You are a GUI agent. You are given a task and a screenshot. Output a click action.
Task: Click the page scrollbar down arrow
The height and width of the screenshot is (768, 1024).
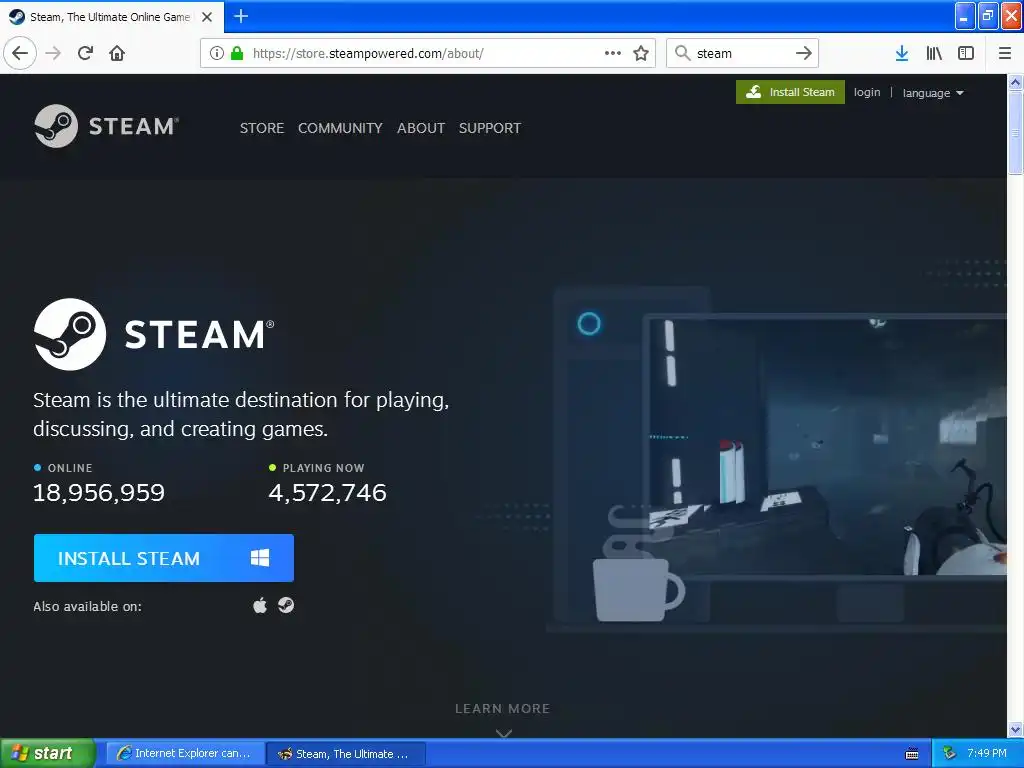pos(1016,729)
